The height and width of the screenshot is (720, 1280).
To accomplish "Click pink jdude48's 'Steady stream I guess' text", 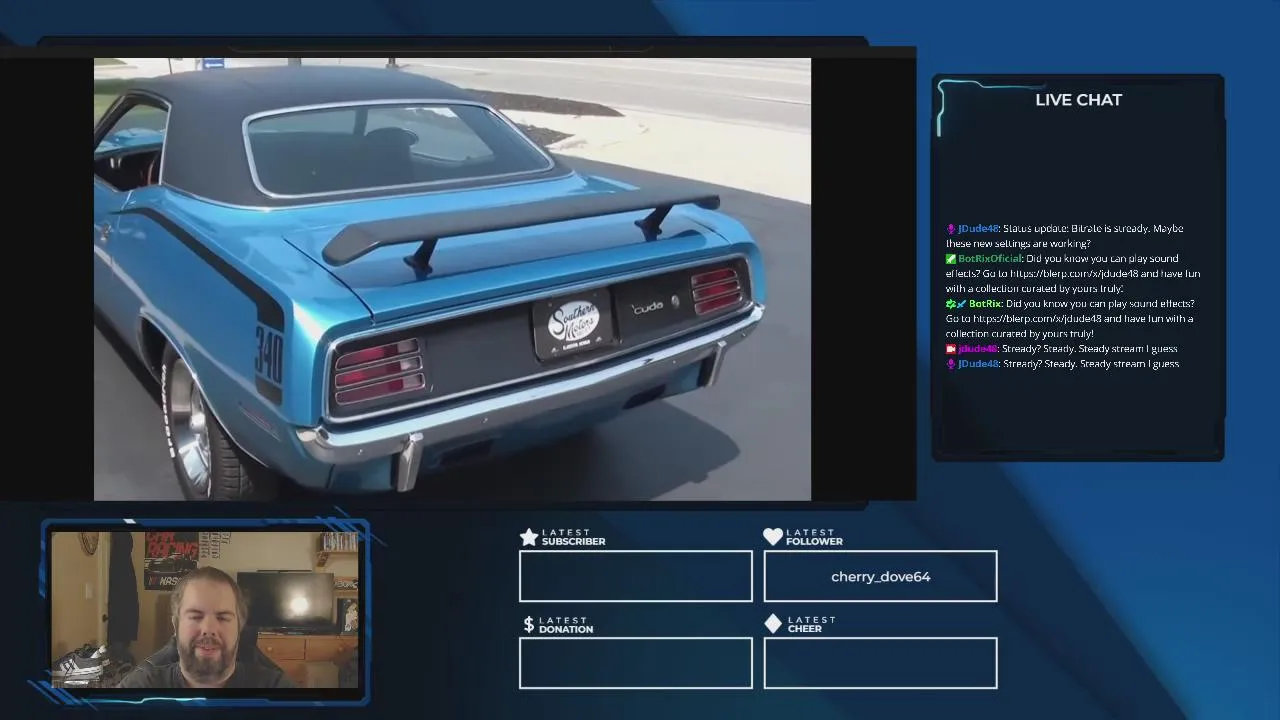I will coord(1128,349).
